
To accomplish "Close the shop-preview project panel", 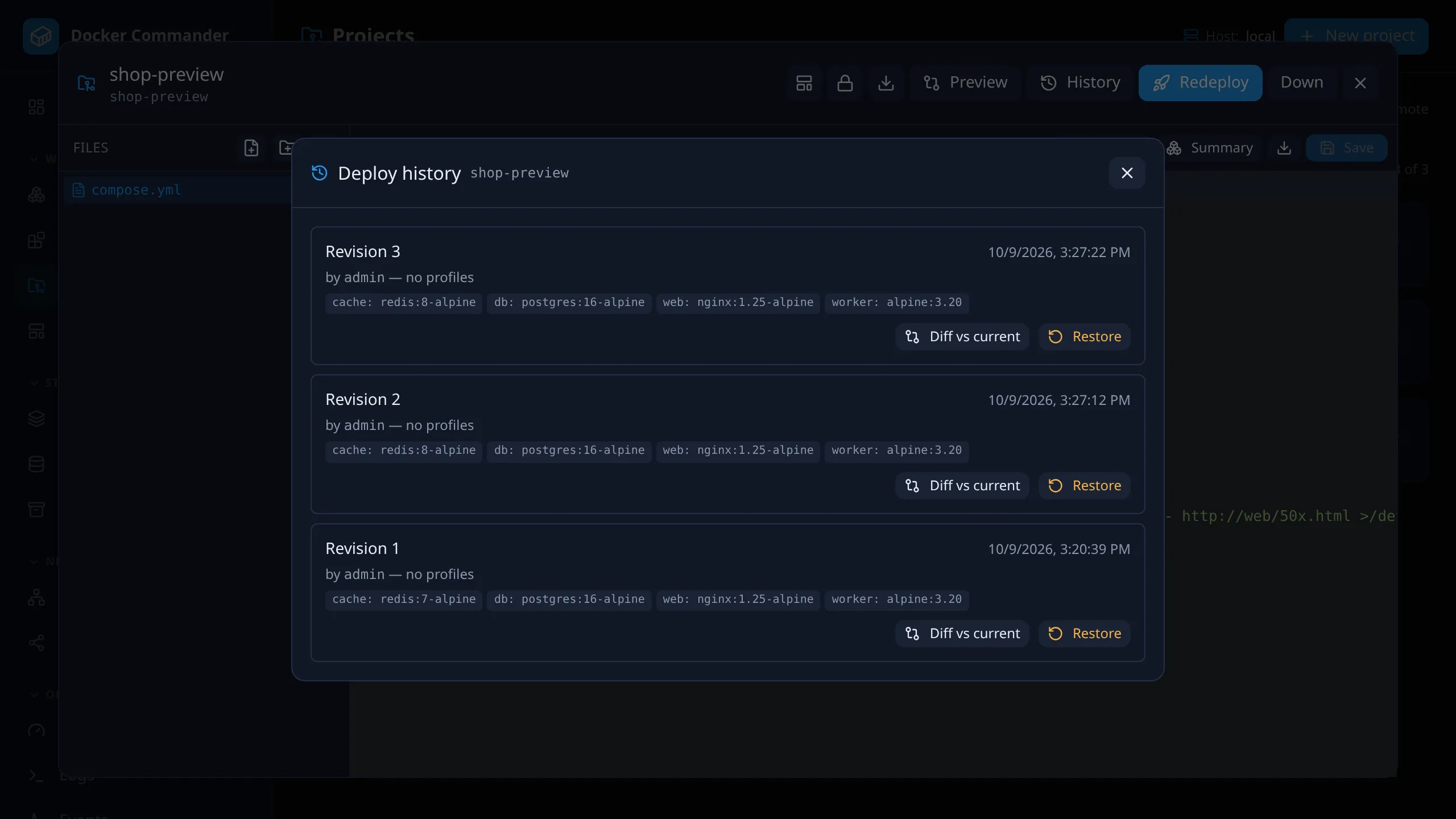I will [1360, 83].
